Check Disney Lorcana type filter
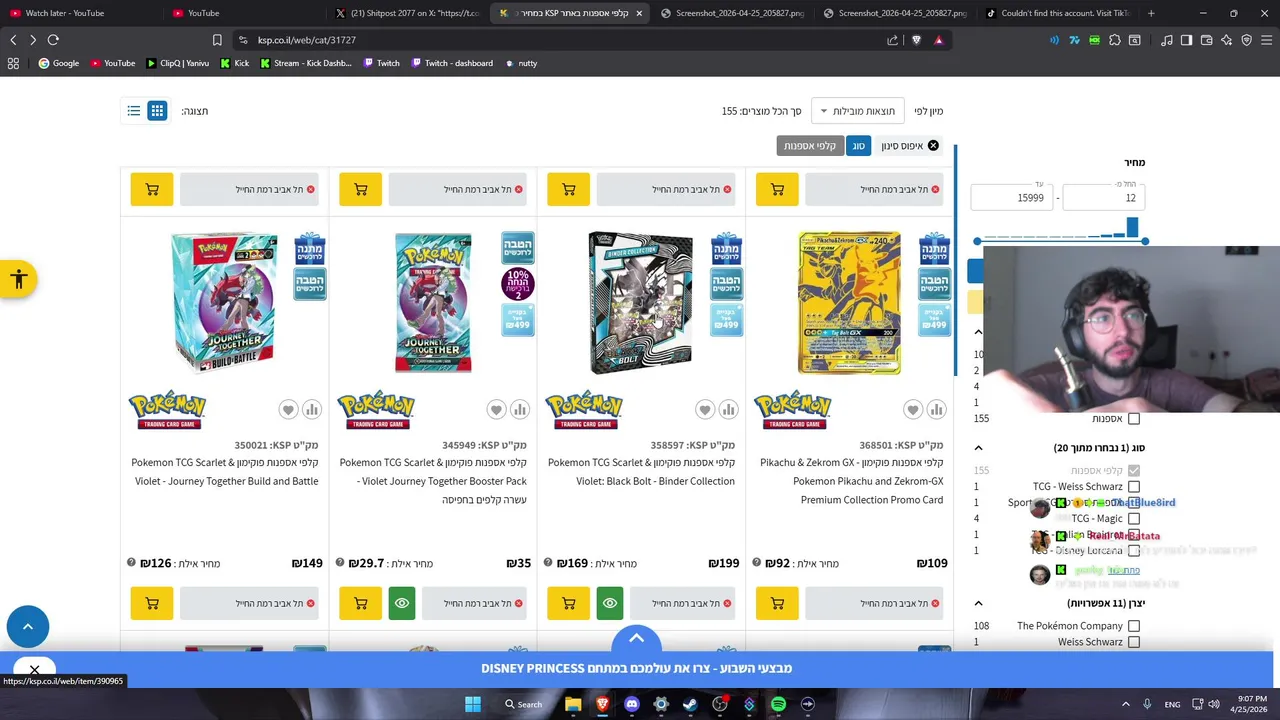Image resolution: width=1280 pixels, height=720 pixels. tap(1133, 551)
